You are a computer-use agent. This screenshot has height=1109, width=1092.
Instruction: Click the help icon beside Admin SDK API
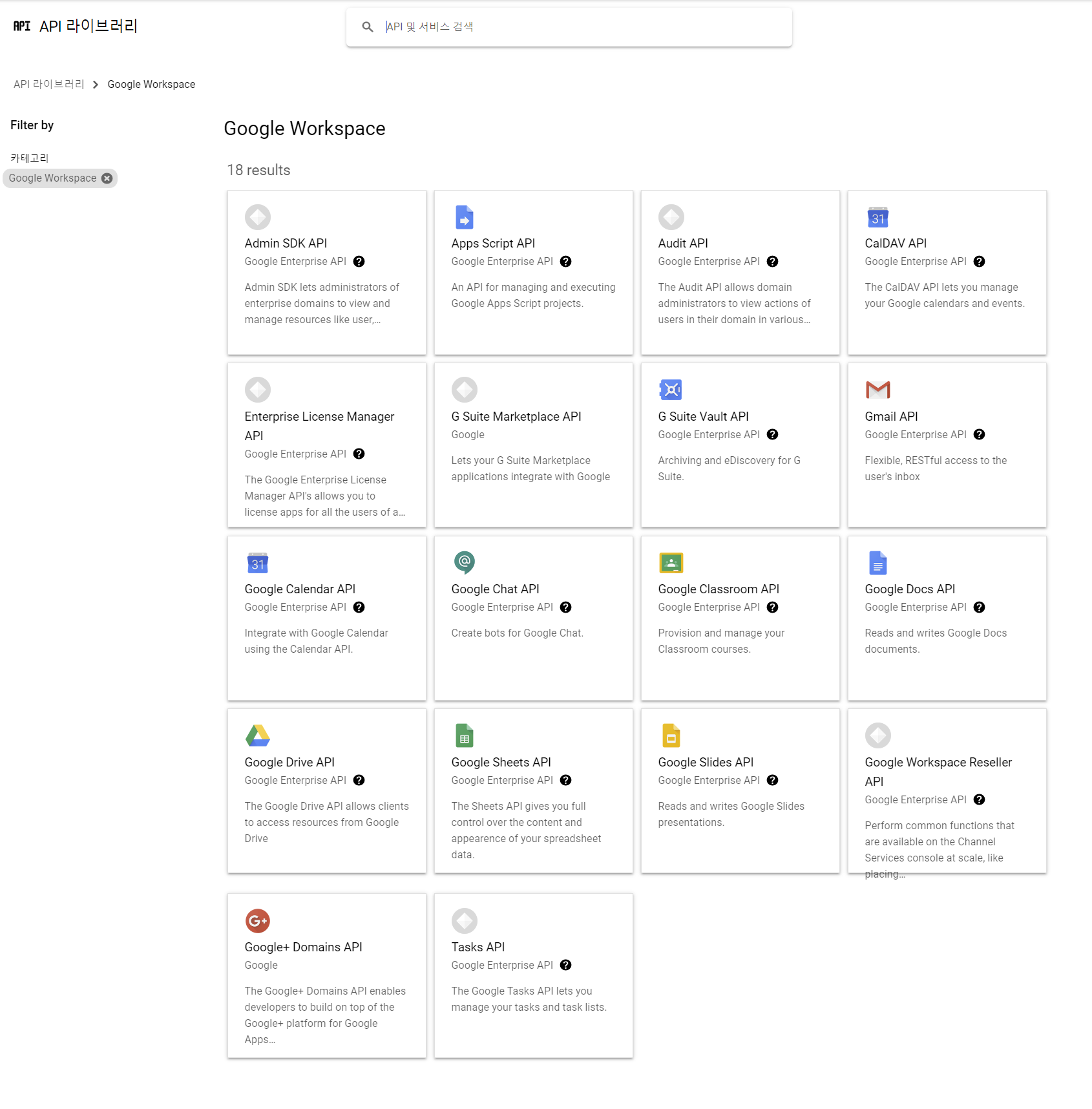(x=359, y=262)
